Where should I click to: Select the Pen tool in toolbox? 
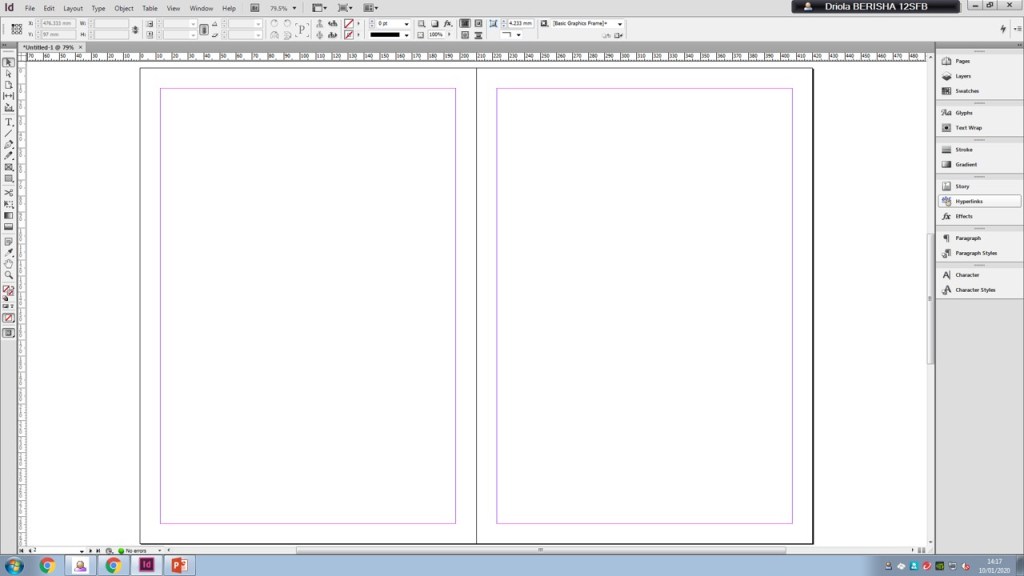point(9,145)
